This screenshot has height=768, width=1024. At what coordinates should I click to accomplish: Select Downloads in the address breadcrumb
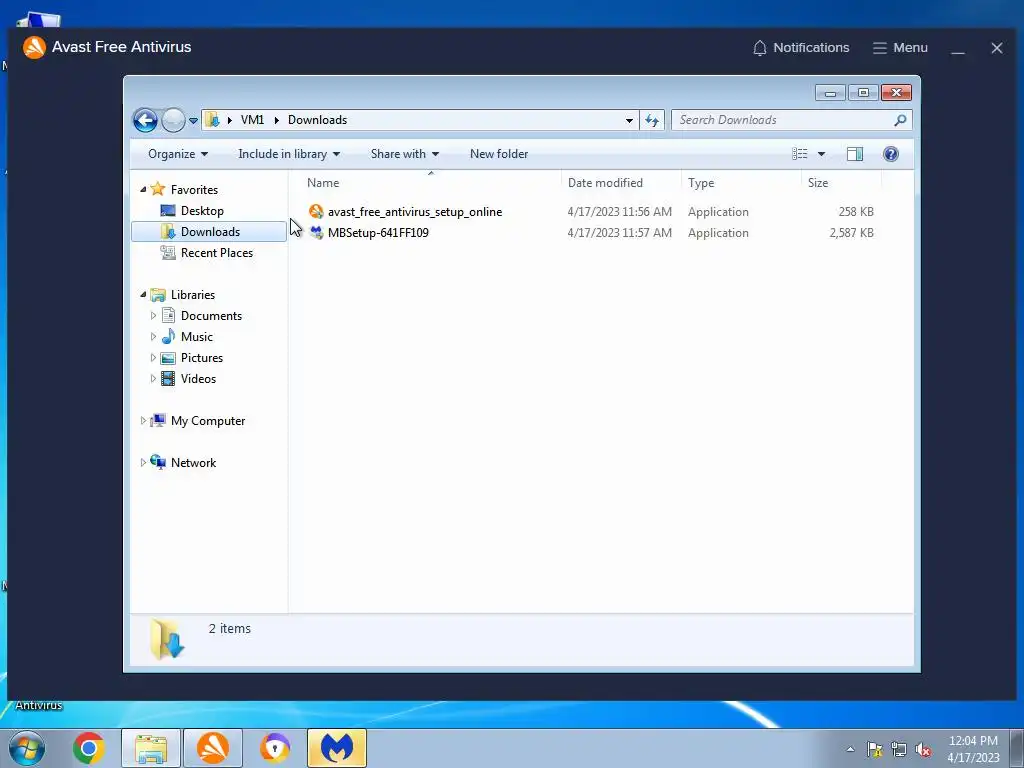point(317,120)
